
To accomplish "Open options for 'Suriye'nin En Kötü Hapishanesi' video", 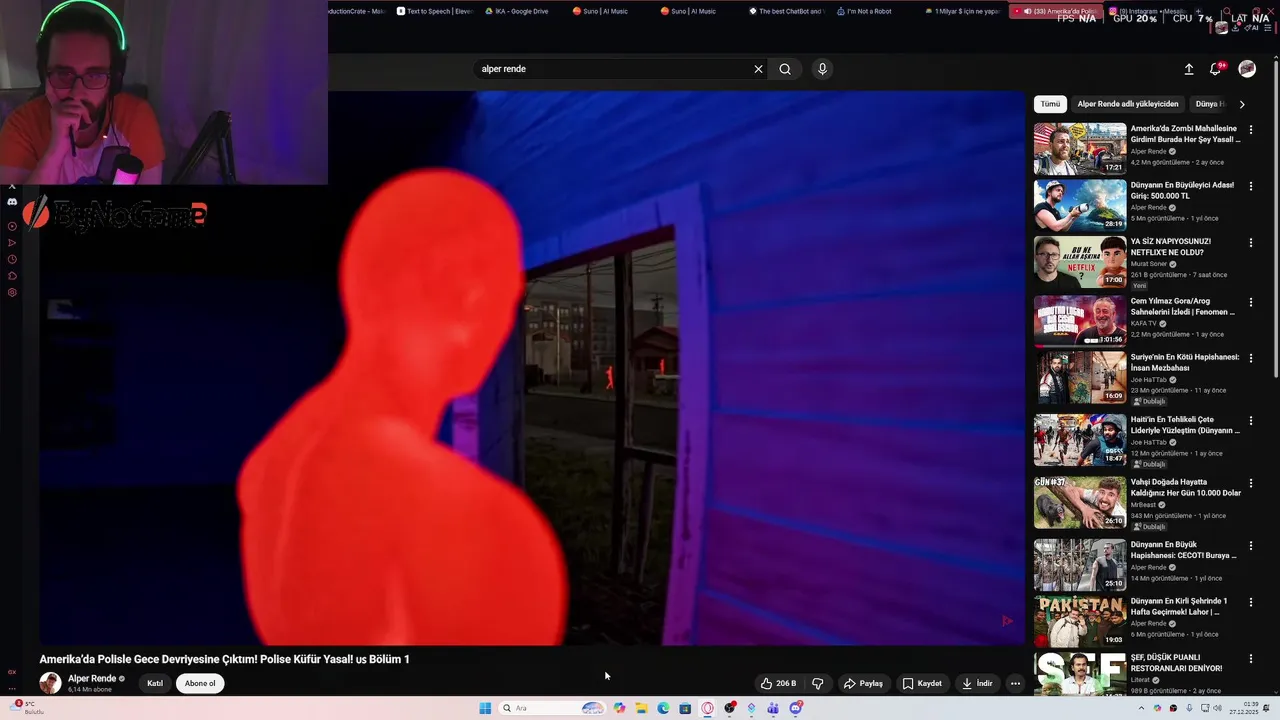I will pyautogui.click(x=1251, y=358).
